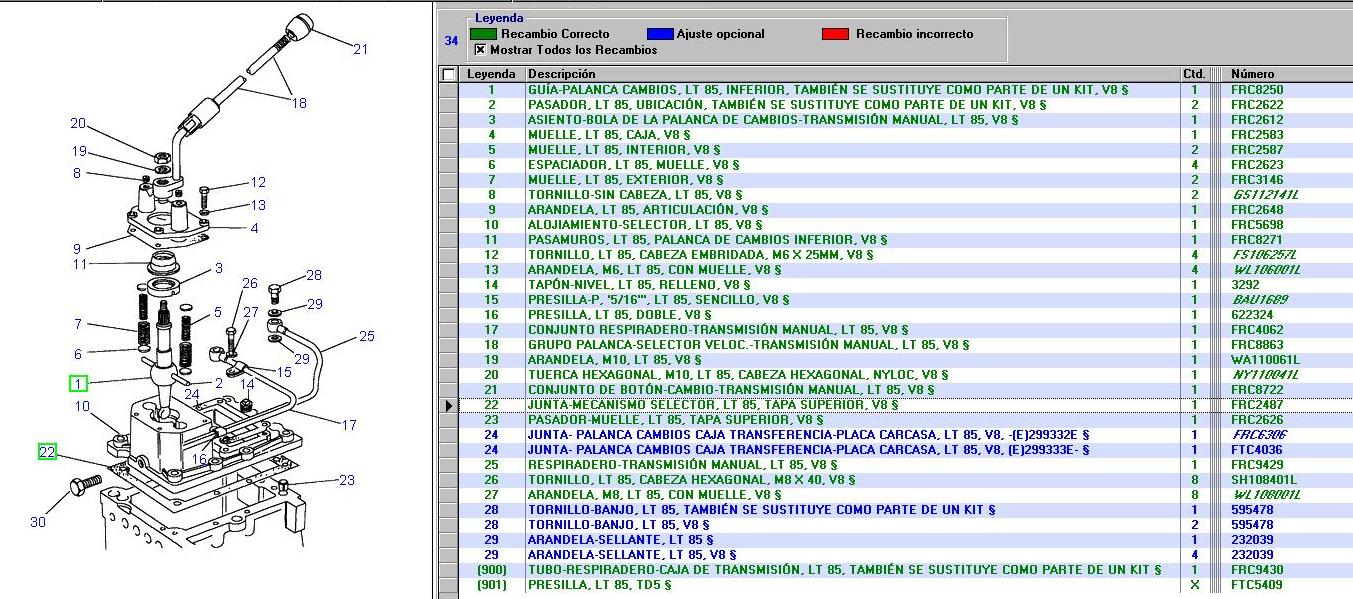Click the red Recambio incorrecto swatch
The width and height of the screenshot is (1353, 599).
click(835, 34)
